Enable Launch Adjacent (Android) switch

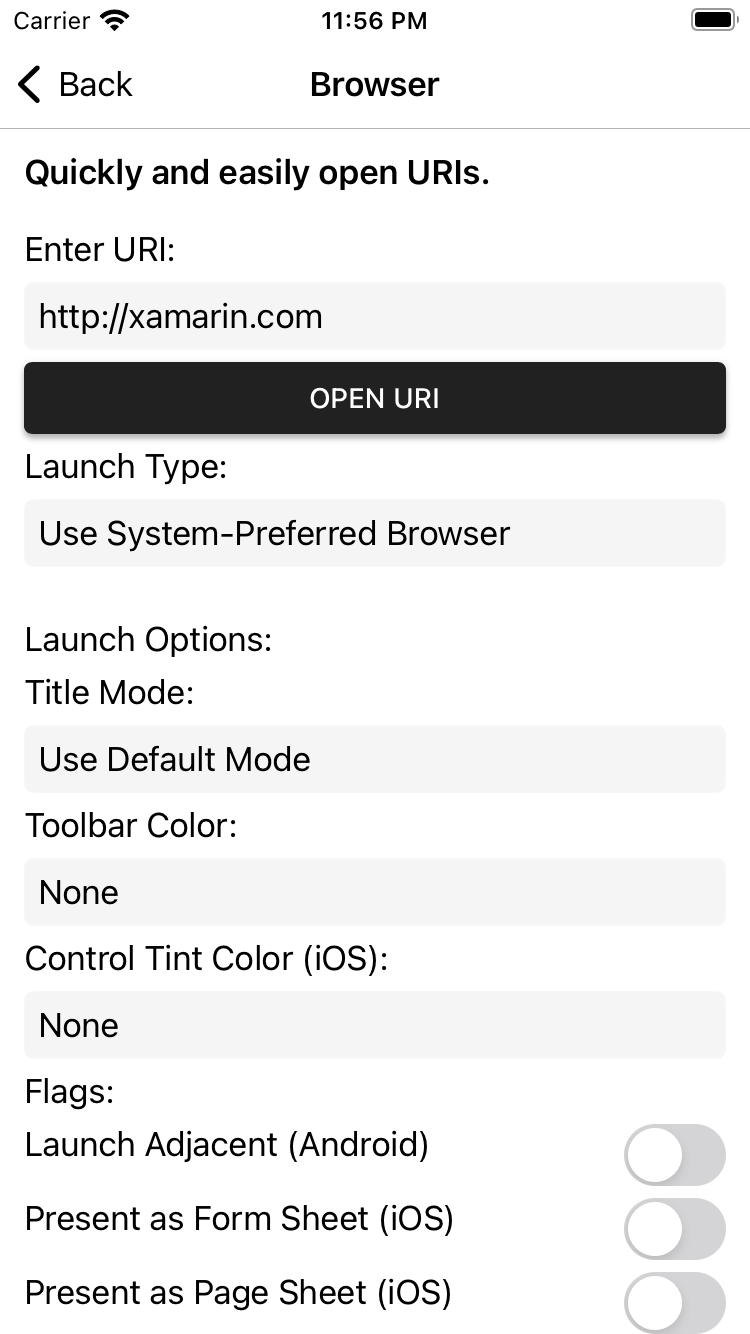(675, 1155)
